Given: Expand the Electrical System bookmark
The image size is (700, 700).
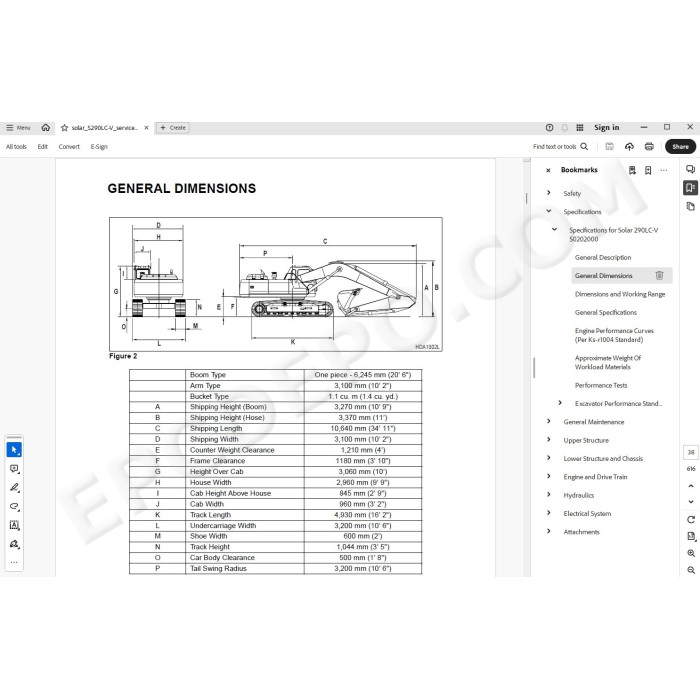Looking at the screenshot, I should (549, 513).
